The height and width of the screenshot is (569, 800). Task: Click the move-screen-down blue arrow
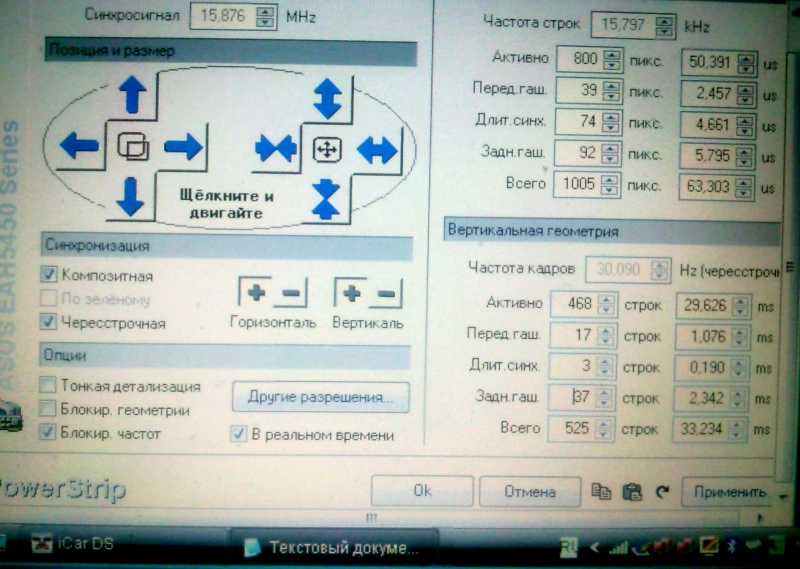(x=131, y=195)
